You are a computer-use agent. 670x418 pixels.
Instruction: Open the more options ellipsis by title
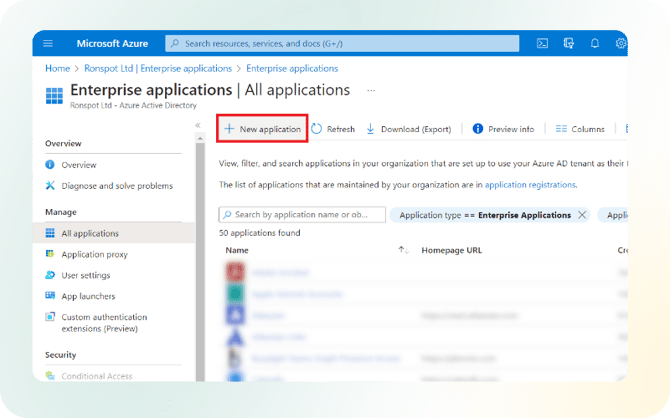(371, 90)
